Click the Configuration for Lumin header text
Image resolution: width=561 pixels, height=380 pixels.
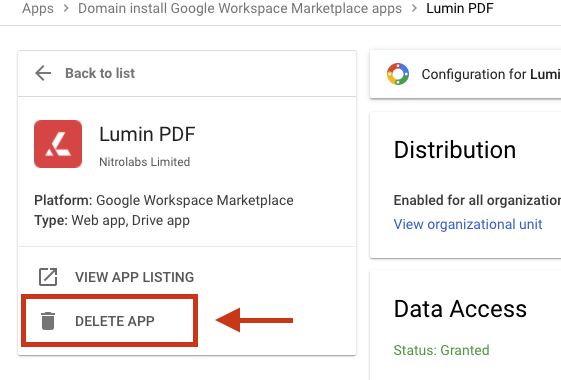(x=491, y=74)
